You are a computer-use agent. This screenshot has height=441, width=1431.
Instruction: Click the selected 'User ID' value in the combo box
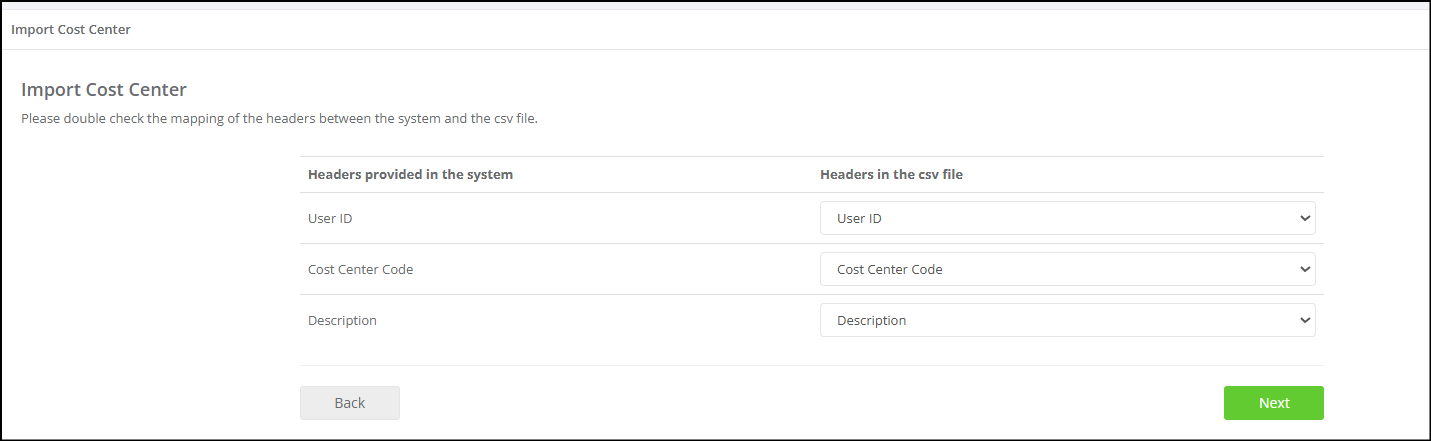(x=859, y=218)
